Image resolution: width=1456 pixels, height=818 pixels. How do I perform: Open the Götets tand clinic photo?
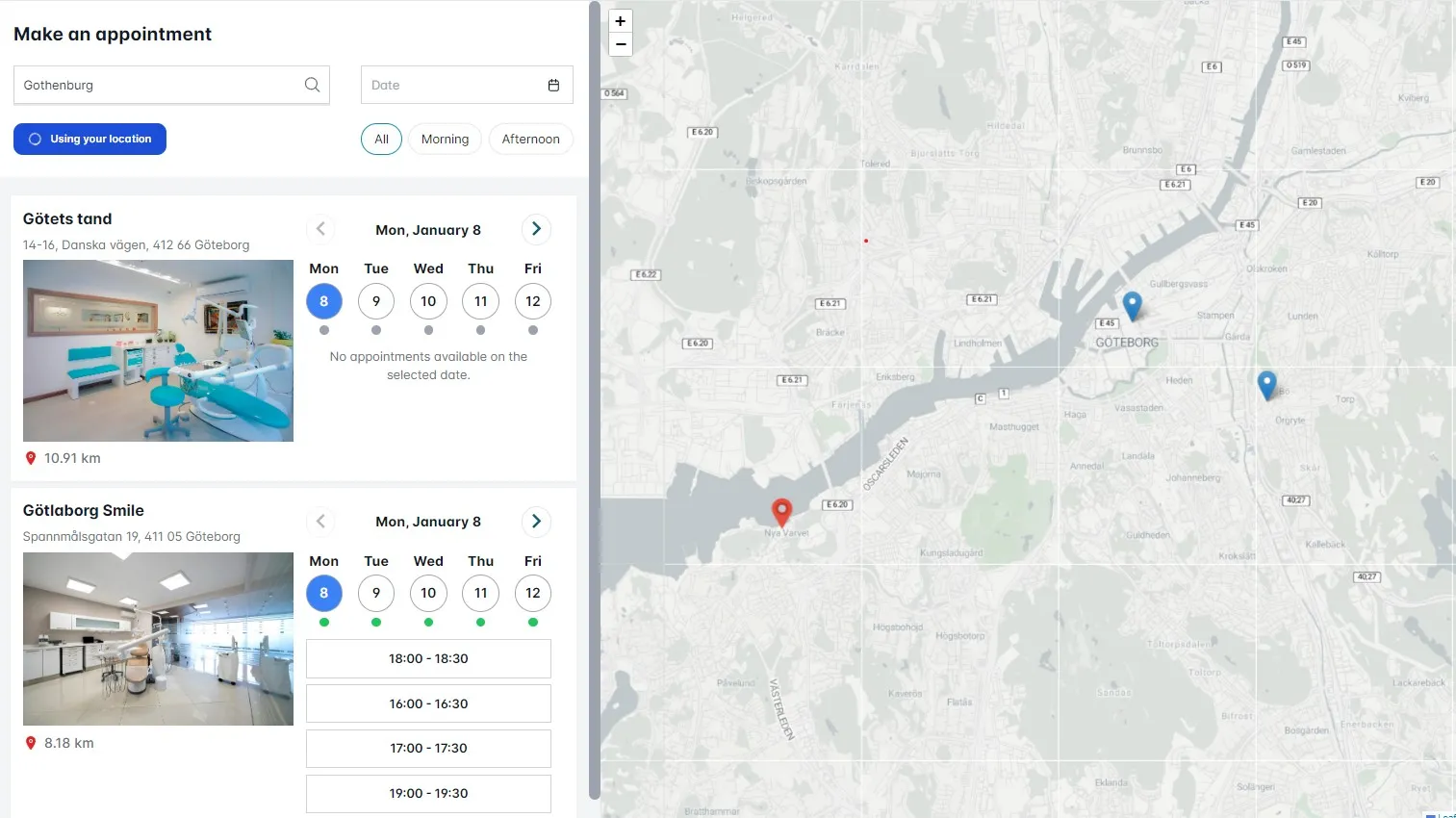pos(158,350)
